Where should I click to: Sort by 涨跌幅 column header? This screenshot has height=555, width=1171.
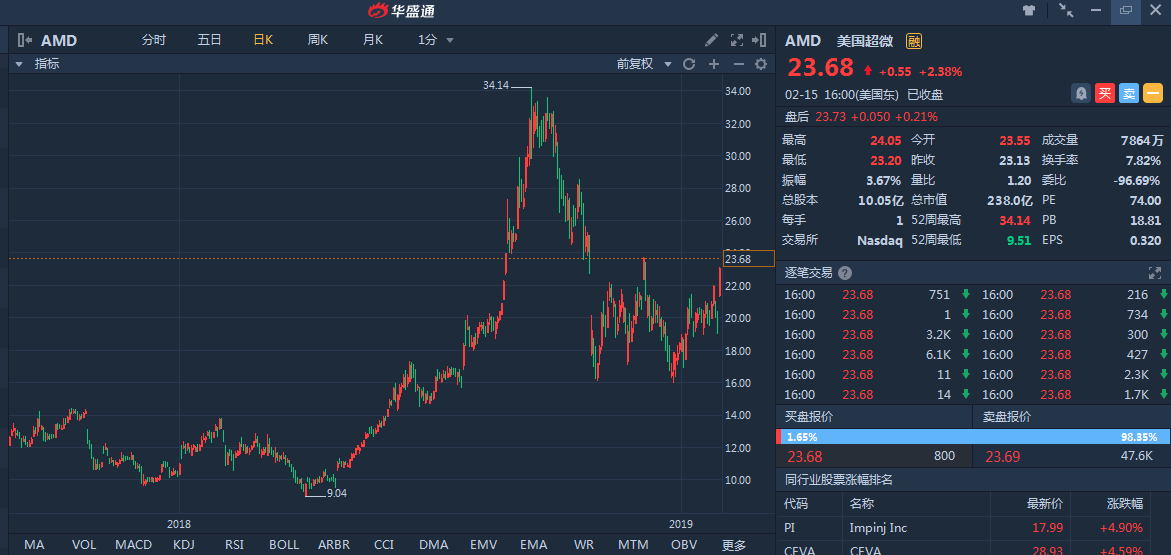pos(1124,504)
